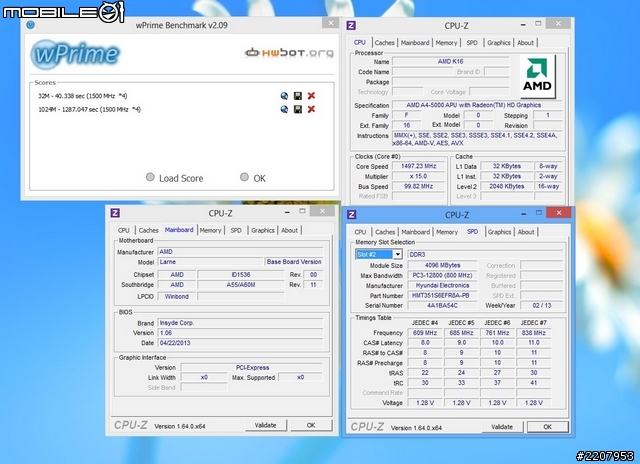The width and height of the screenshot is (640, 464).
Task: Click the 32M - 40.338 sec score entry
Action: (x=82, y=96)
